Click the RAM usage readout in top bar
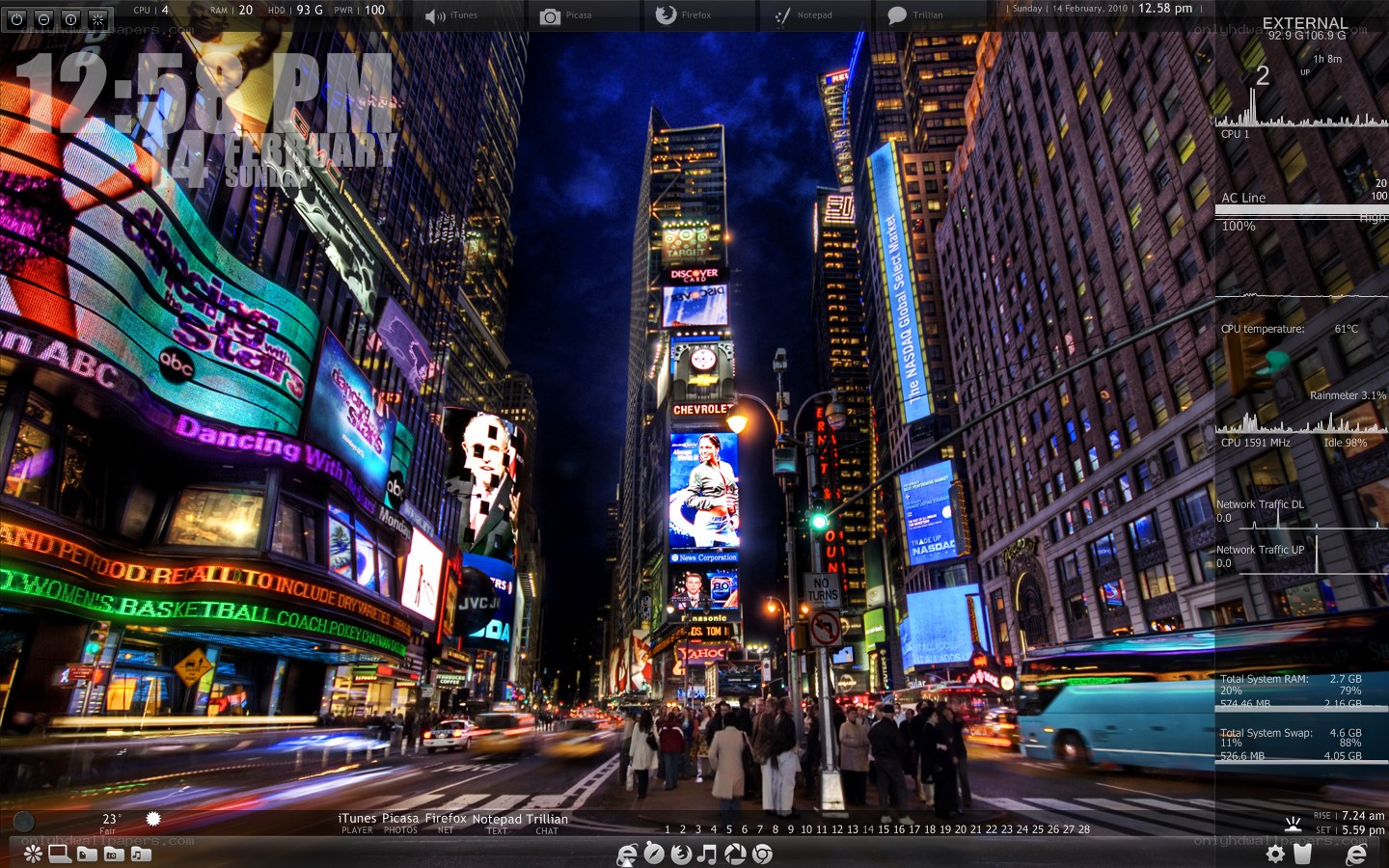Viewport: 1389px width, 868px height. pyautogui.click(x=231, y=11)
